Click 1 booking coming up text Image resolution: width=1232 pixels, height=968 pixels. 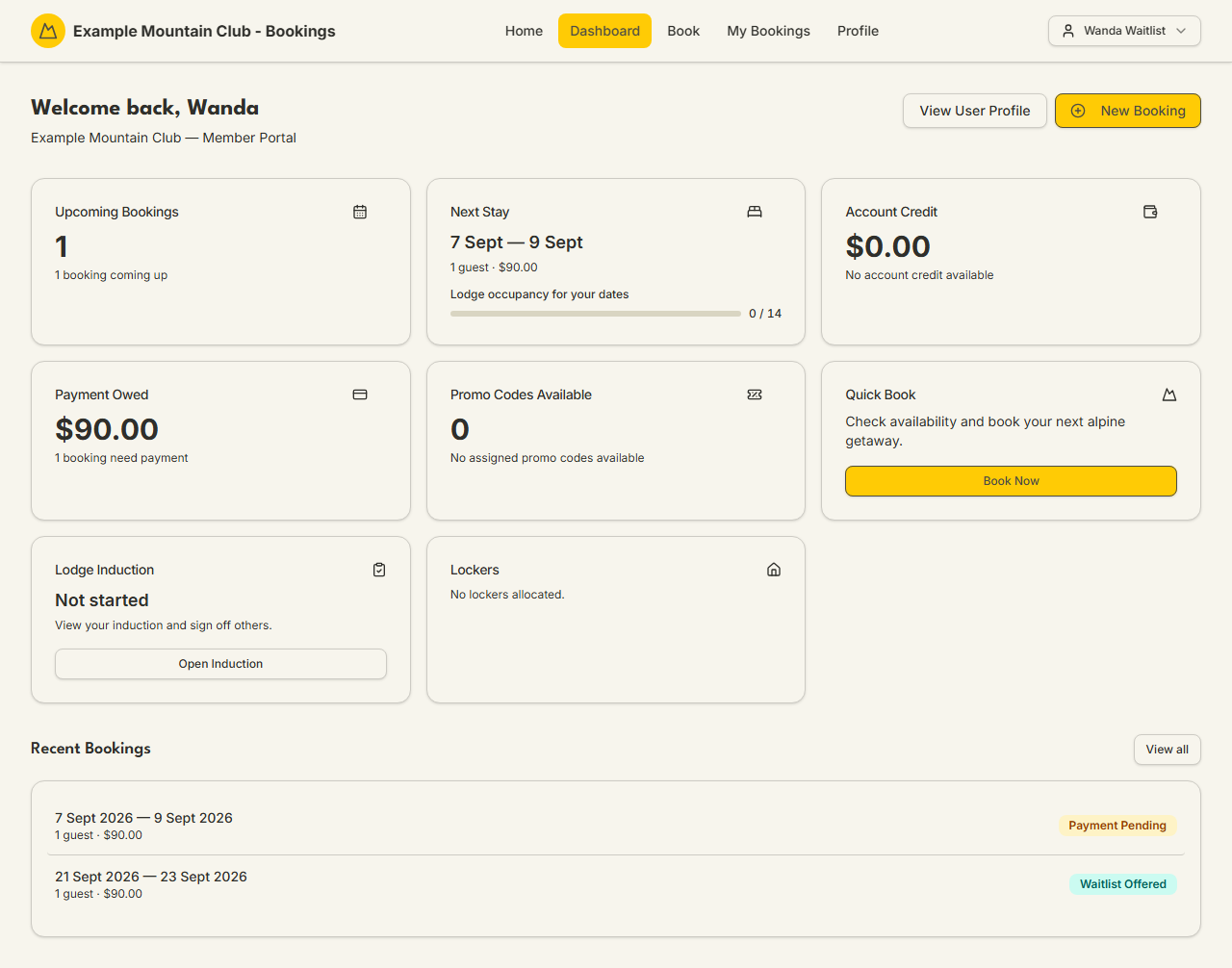point(111,275)
